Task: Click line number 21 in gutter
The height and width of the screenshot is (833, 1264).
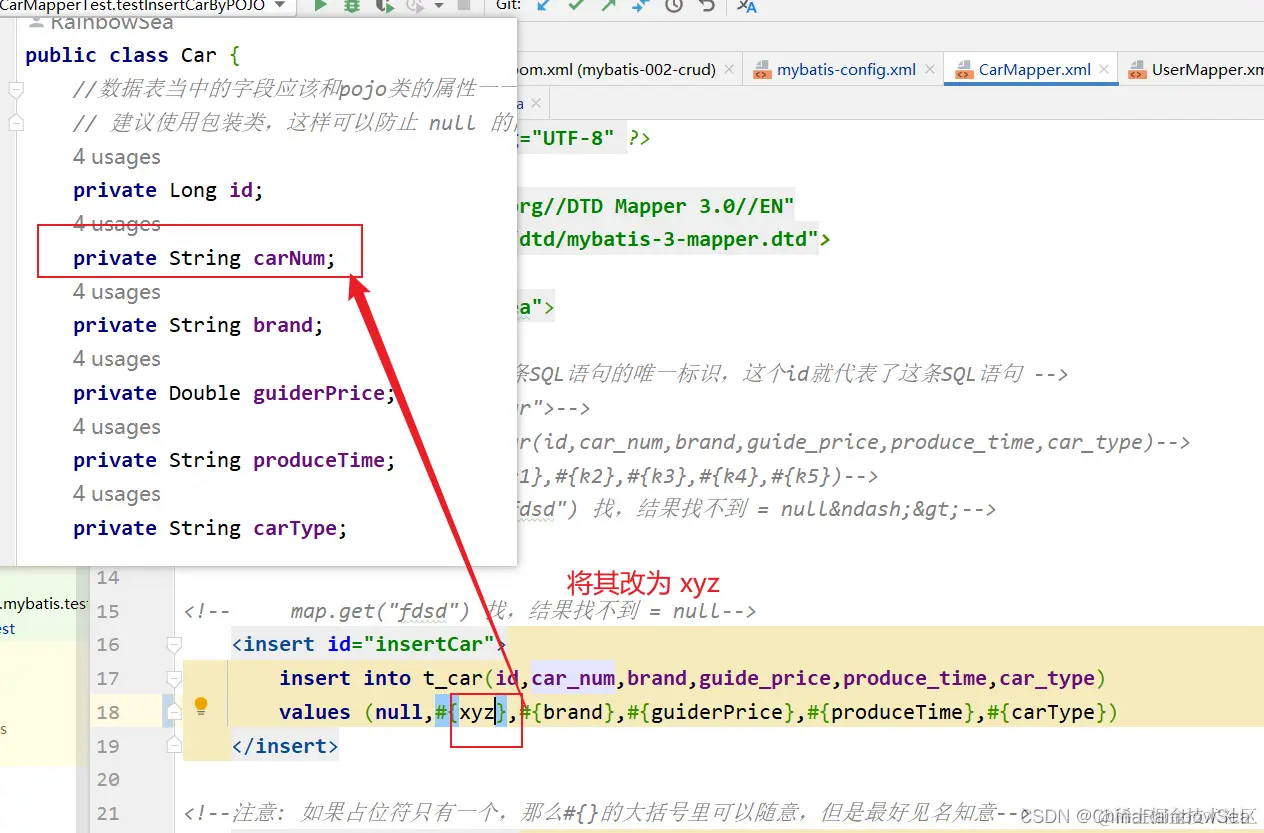Action: [108, 813]
